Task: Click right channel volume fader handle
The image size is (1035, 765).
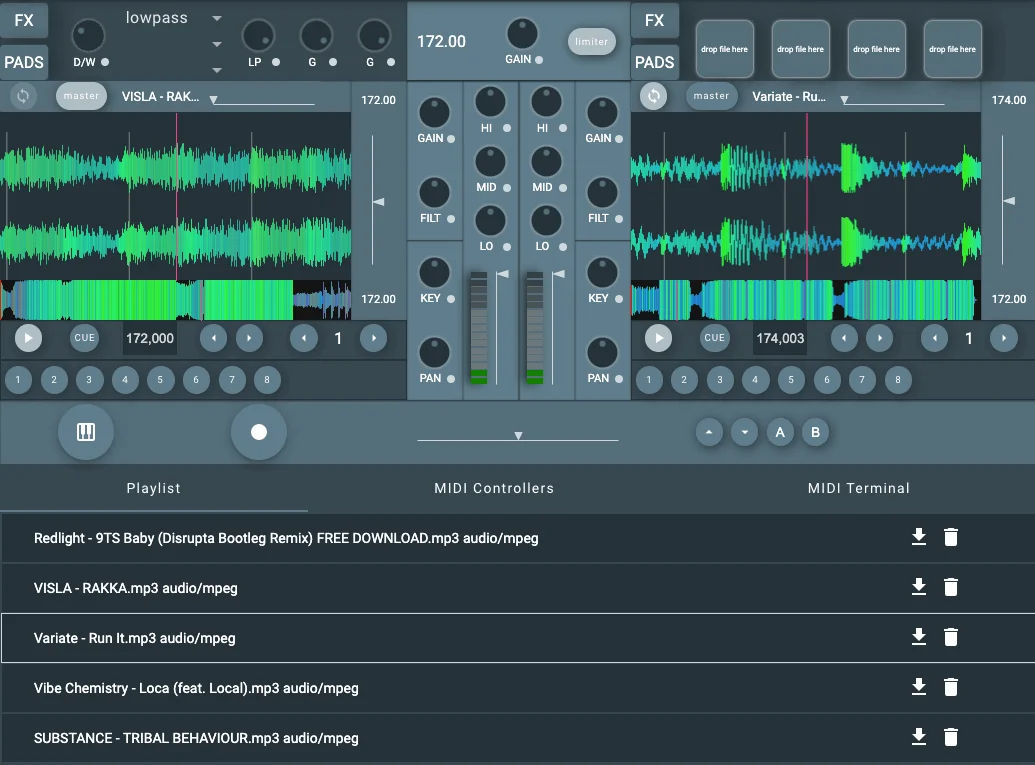Action: click(558, 274)
